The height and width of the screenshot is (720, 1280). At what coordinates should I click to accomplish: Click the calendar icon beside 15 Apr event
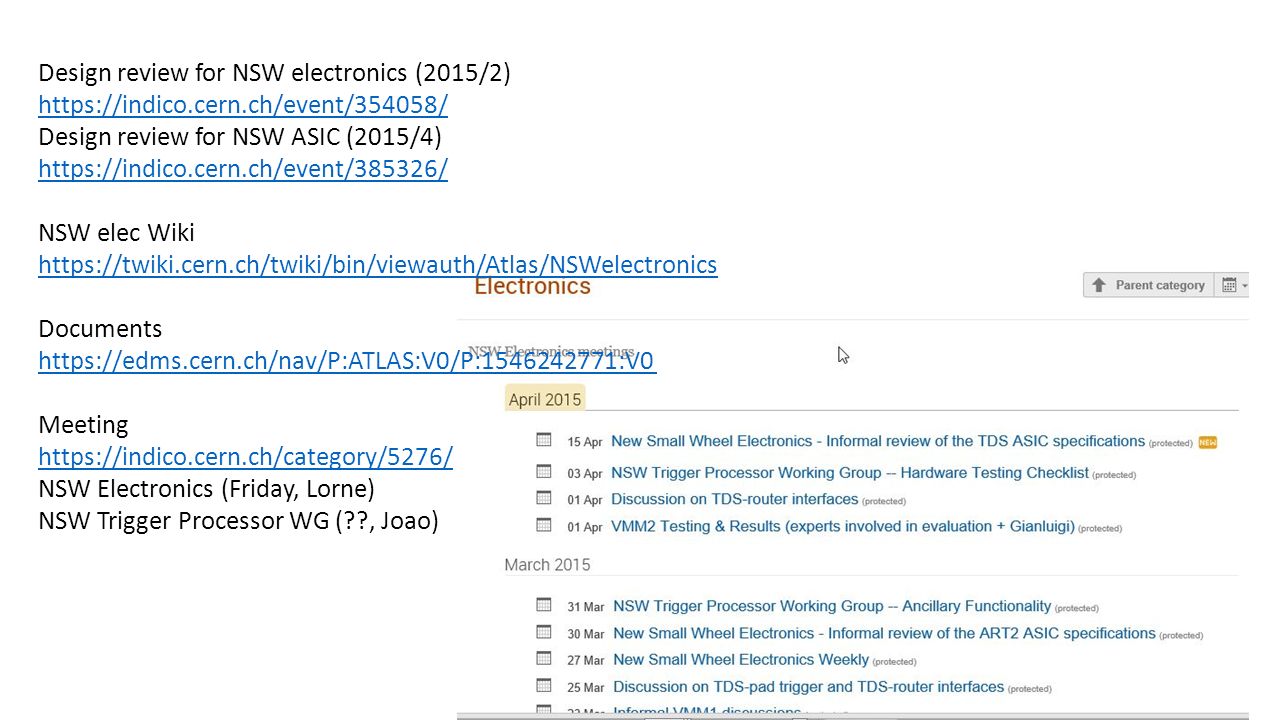tap(544, 440)
